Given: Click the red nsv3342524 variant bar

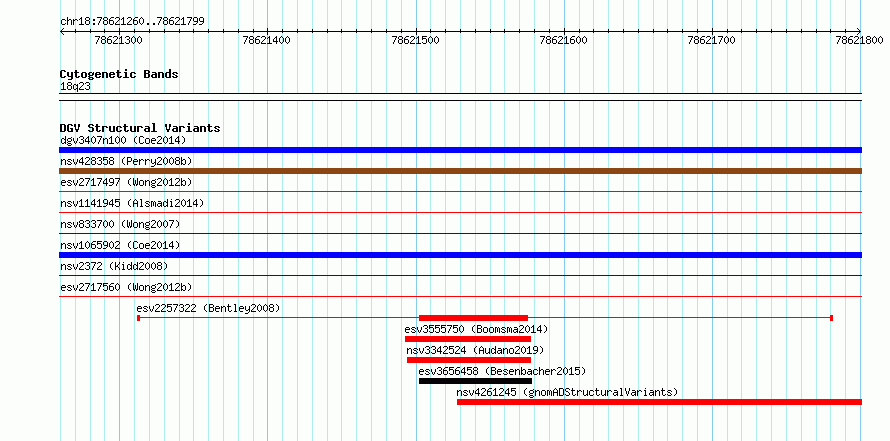Looking at the screenshot, I should [469, 360].
